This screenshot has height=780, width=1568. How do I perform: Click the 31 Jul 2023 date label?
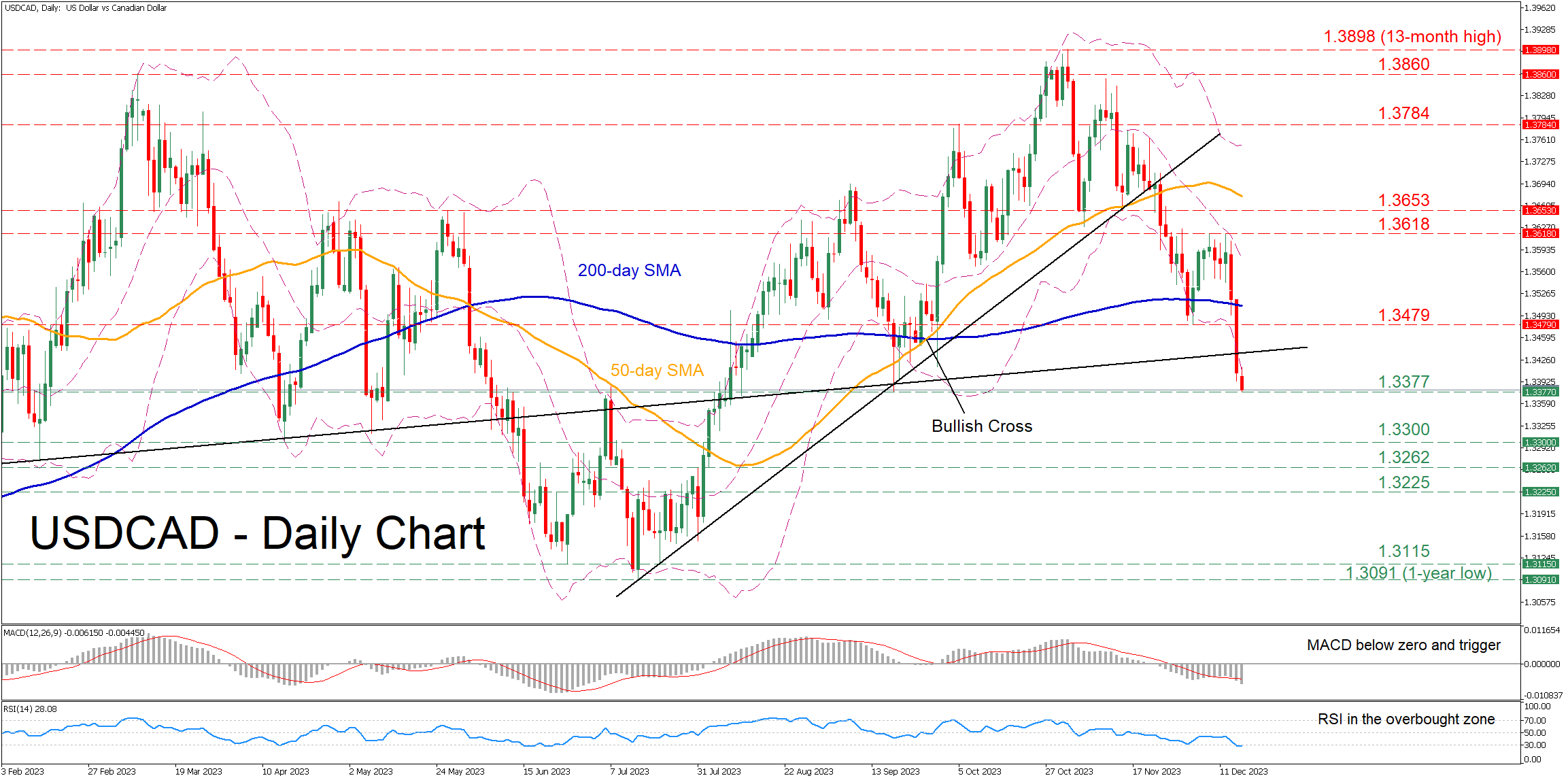point(719,772)
